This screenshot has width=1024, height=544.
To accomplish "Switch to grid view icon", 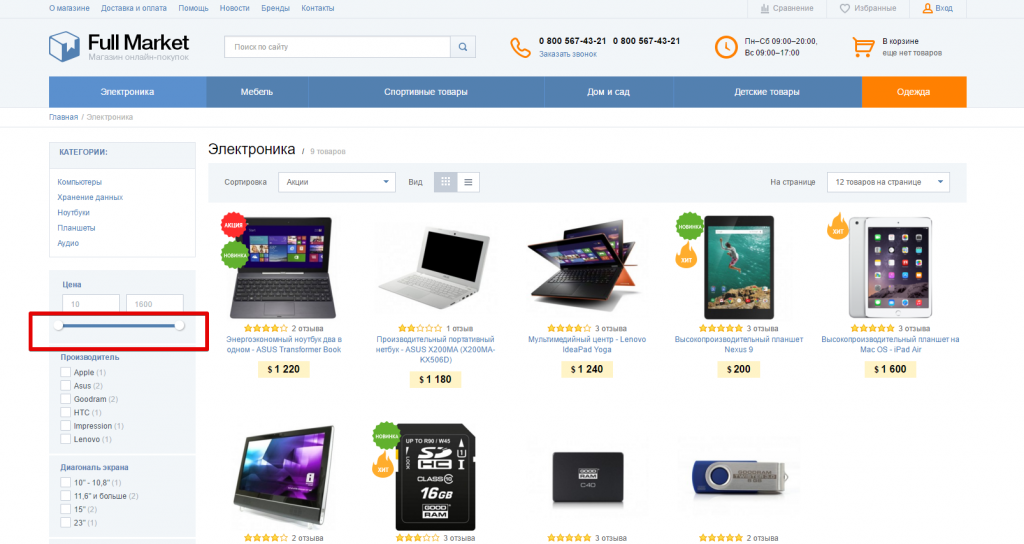I will click(x=445, y=182).
